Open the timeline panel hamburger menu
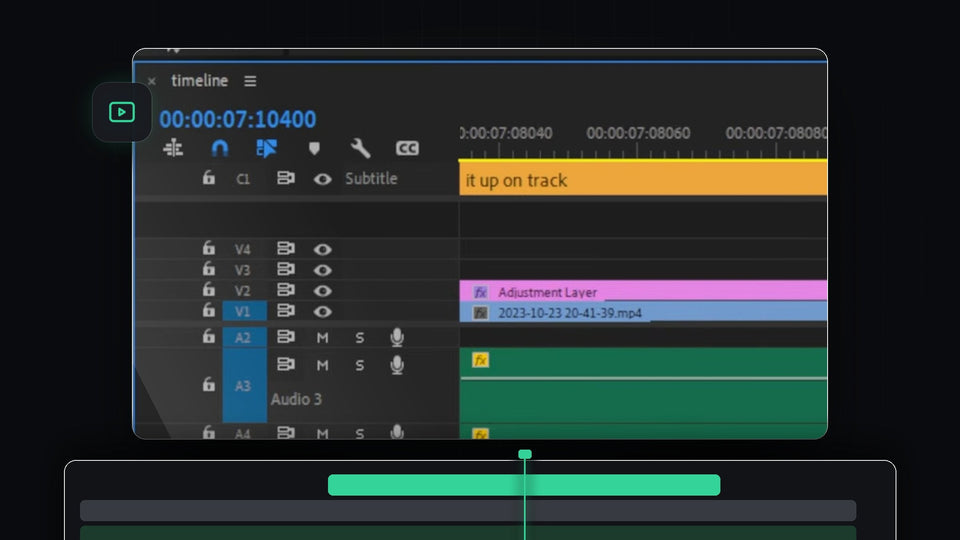This screenshot has width=960, height=540. 250,81
